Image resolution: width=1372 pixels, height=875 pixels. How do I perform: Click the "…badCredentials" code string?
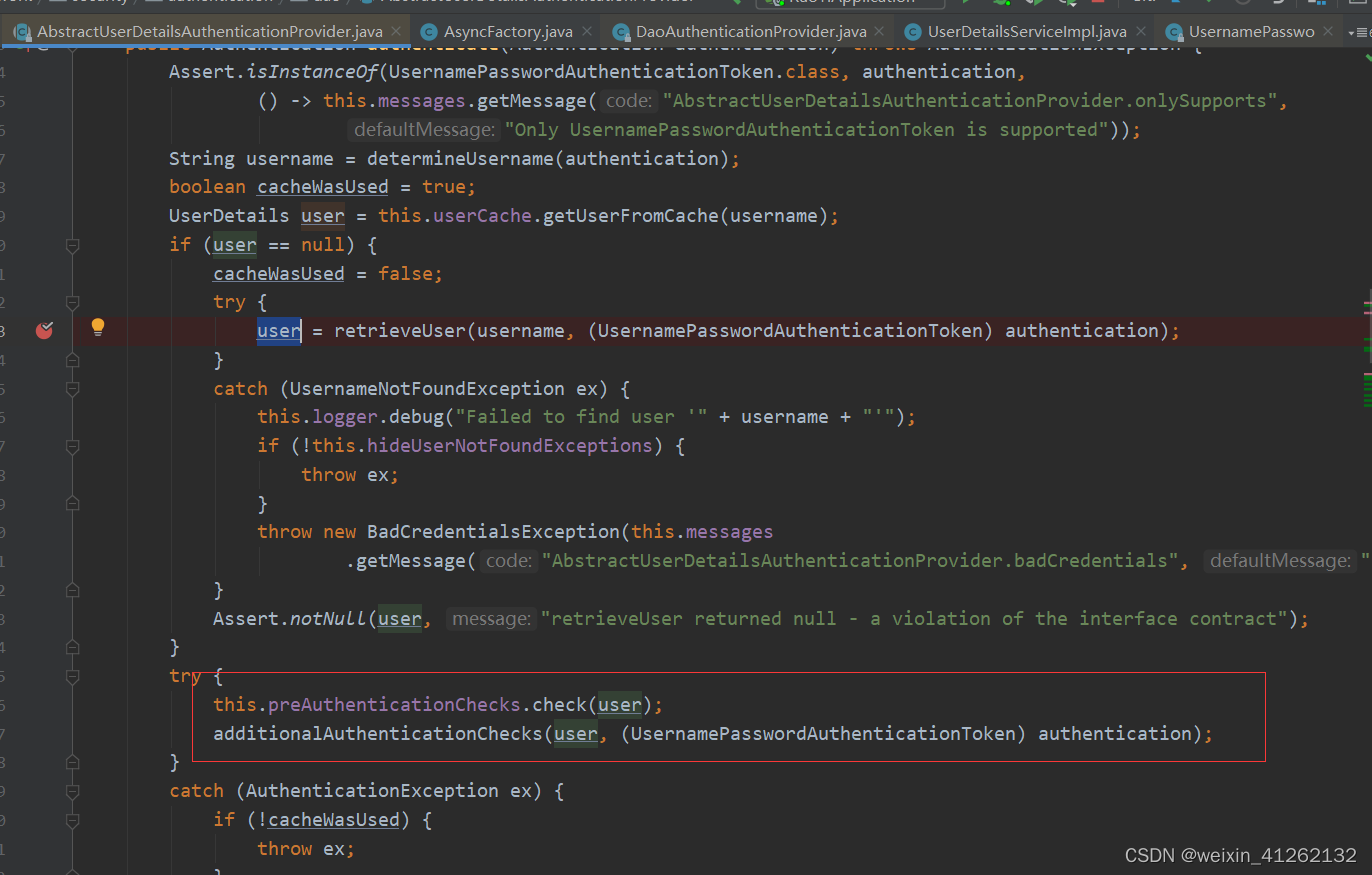(x=861, y=561)
